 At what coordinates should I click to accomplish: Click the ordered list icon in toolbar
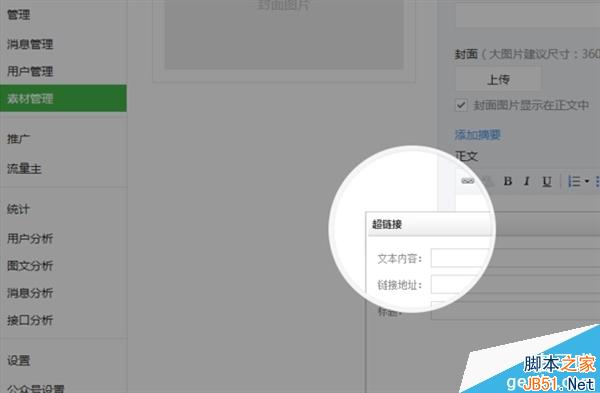[574, 181]
